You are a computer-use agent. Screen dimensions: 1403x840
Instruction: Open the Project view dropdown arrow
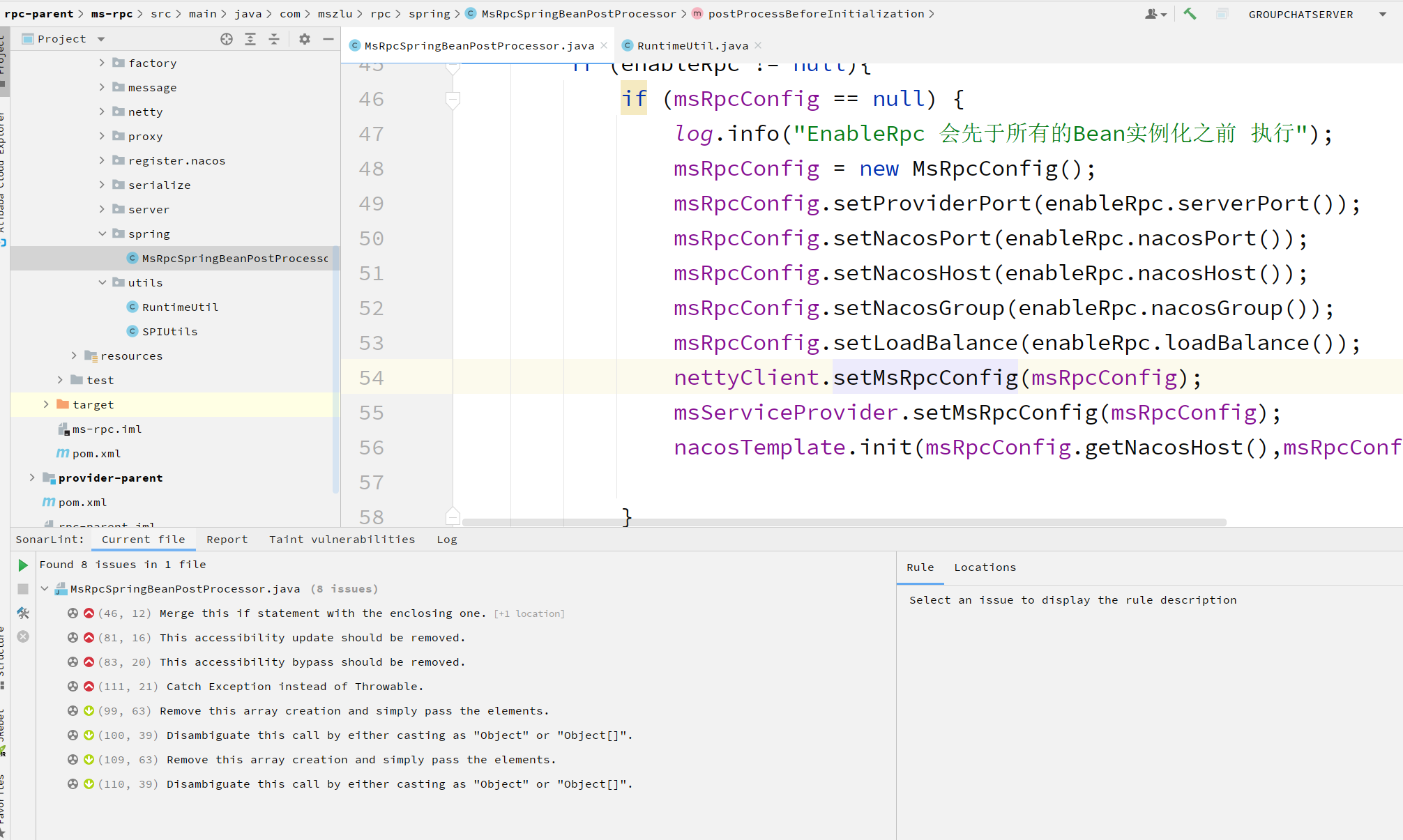click(101, 39)
